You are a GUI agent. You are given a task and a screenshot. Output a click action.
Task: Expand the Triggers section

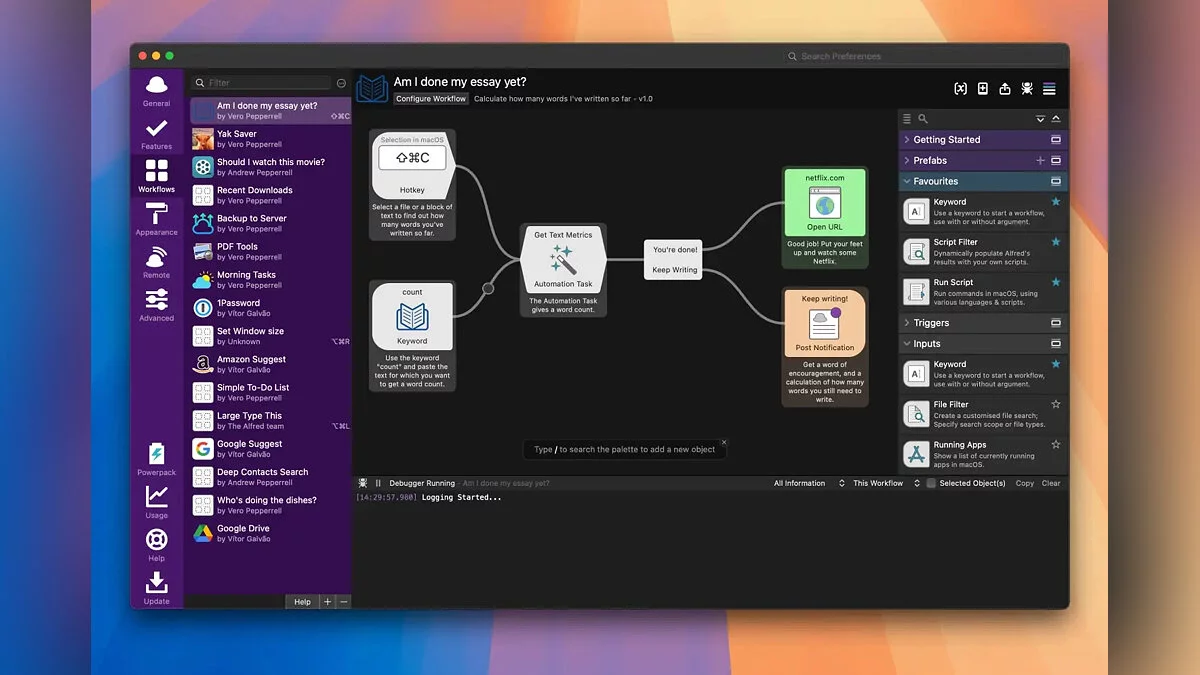point(907,323)
